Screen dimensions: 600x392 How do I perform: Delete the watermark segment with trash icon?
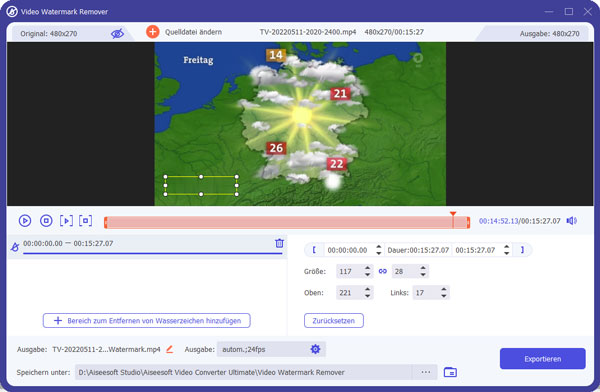coord(280,243)
